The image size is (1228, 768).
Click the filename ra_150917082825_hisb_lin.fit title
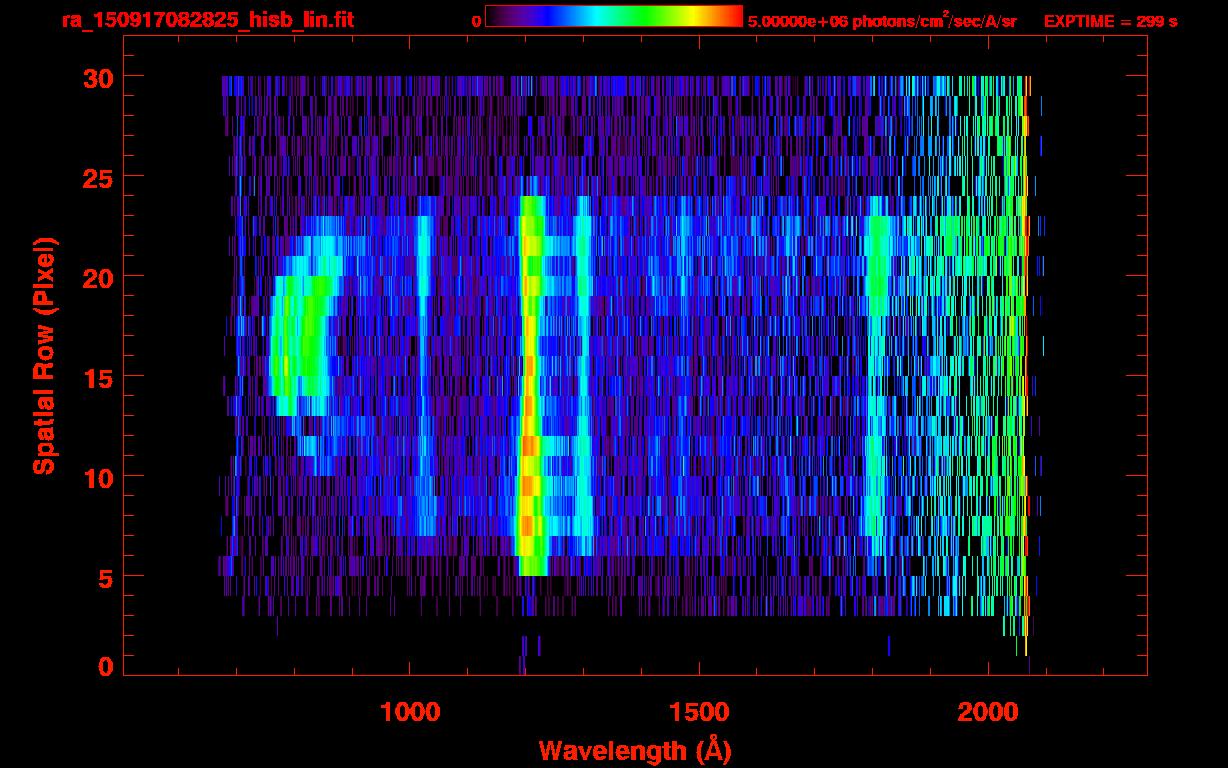(206, 20)
